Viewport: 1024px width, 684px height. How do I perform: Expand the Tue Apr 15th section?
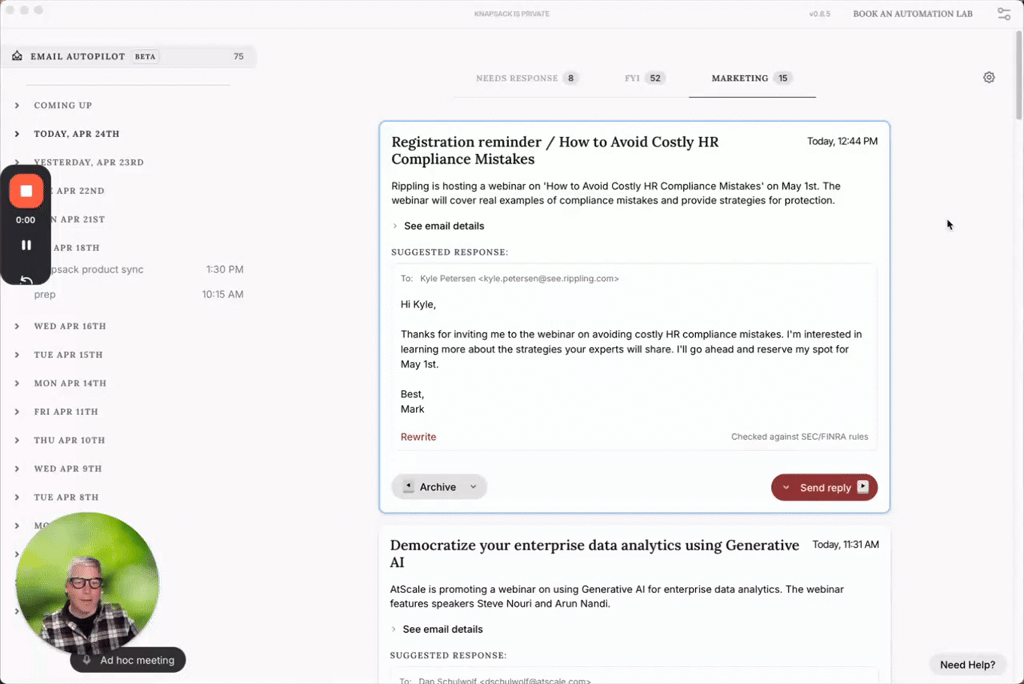[x=17, y=355]
